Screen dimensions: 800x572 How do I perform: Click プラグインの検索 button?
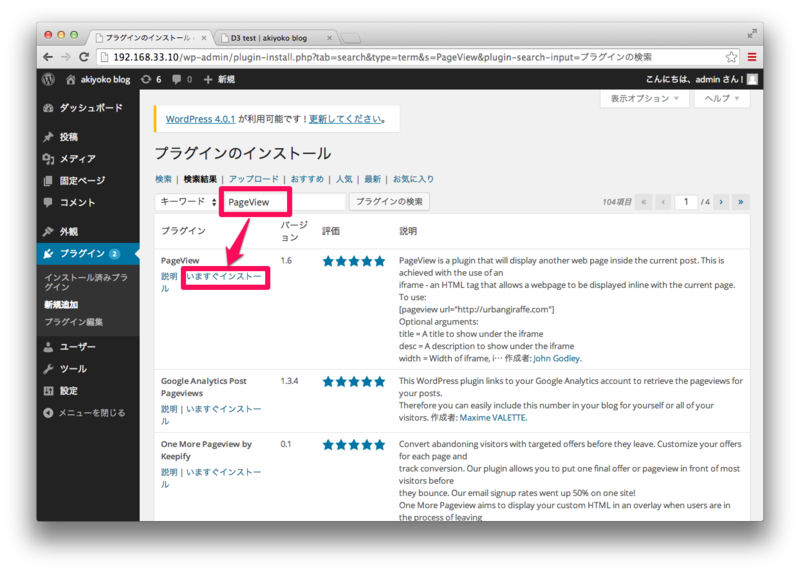coord(389,202)
